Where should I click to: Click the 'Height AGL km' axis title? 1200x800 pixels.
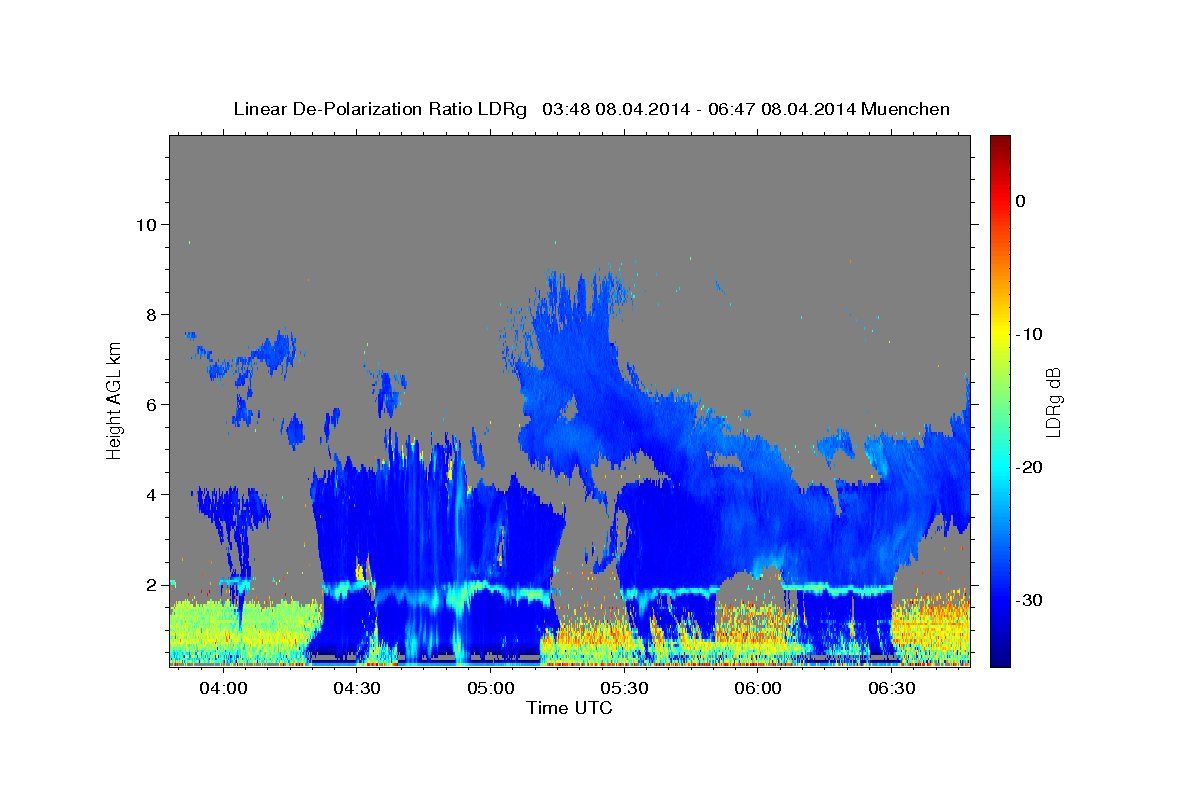click(114, 399)
